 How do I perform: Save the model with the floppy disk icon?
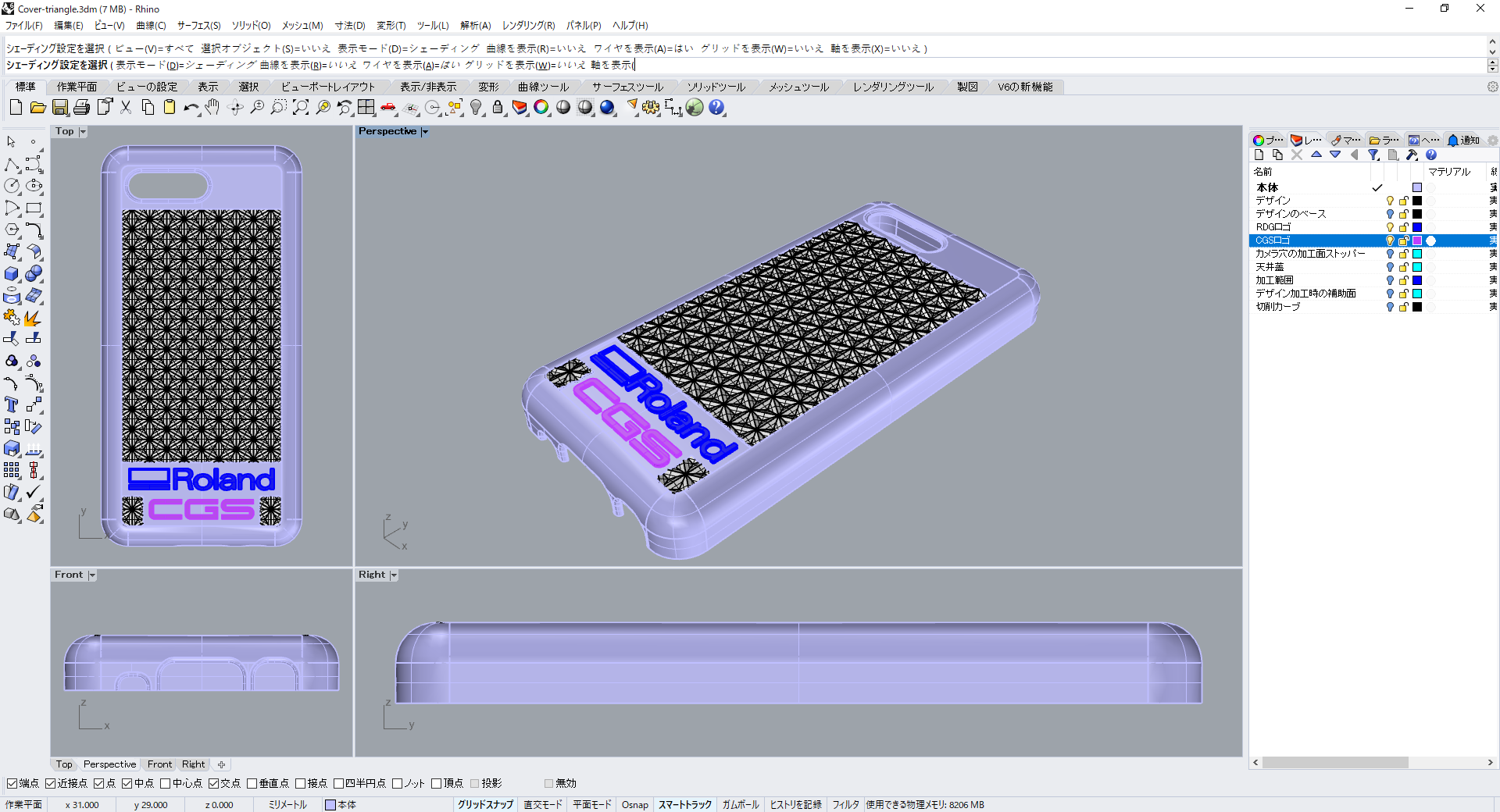(60, 108)
